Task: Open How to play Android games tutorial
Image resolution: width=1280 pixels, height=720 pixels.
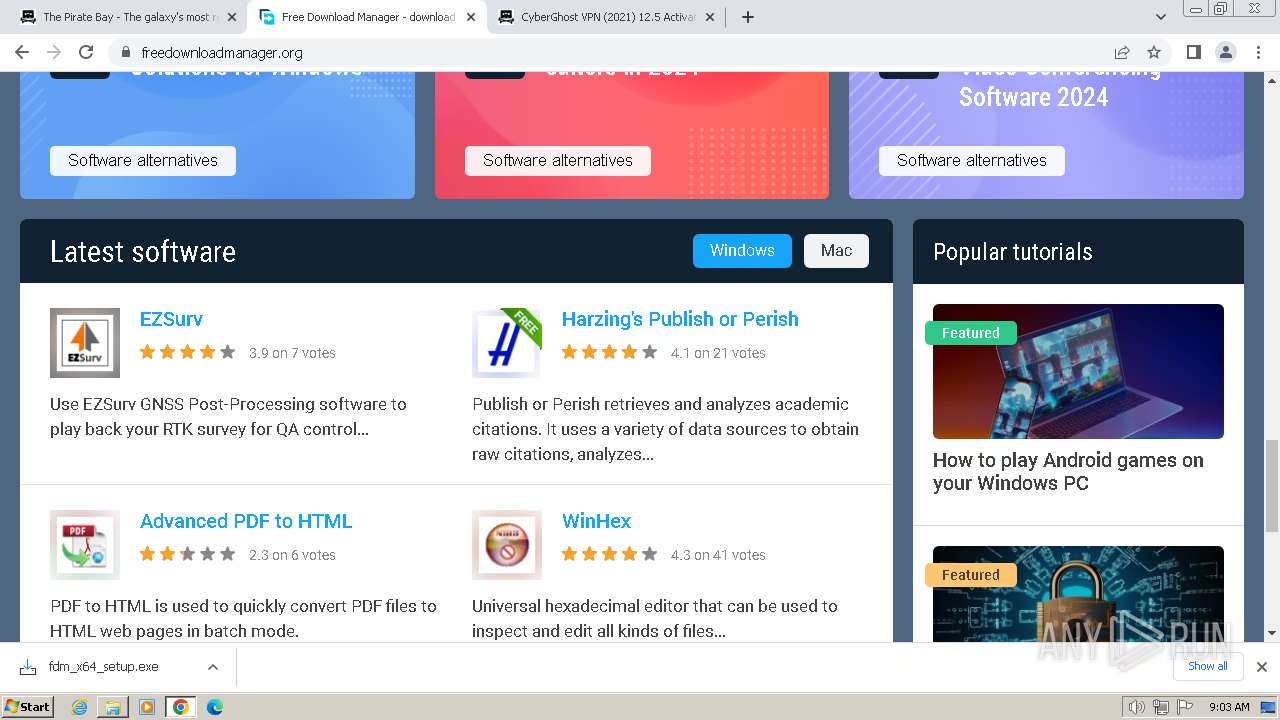Action: pyautogui.click(x=1068, y=471)
